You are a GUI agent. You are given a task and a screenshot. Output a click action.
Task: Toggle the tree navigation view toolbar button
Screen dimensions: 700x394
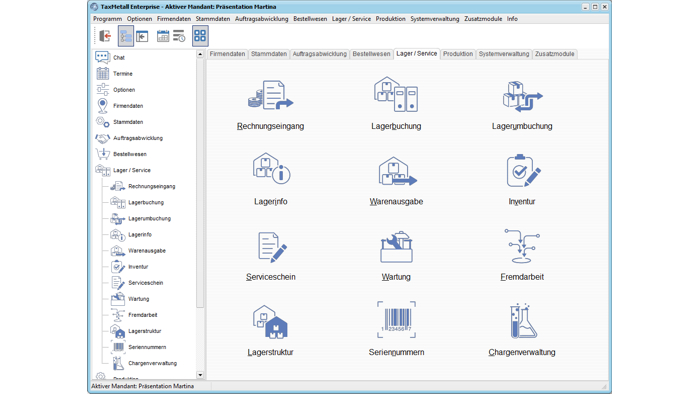[126, 36]
